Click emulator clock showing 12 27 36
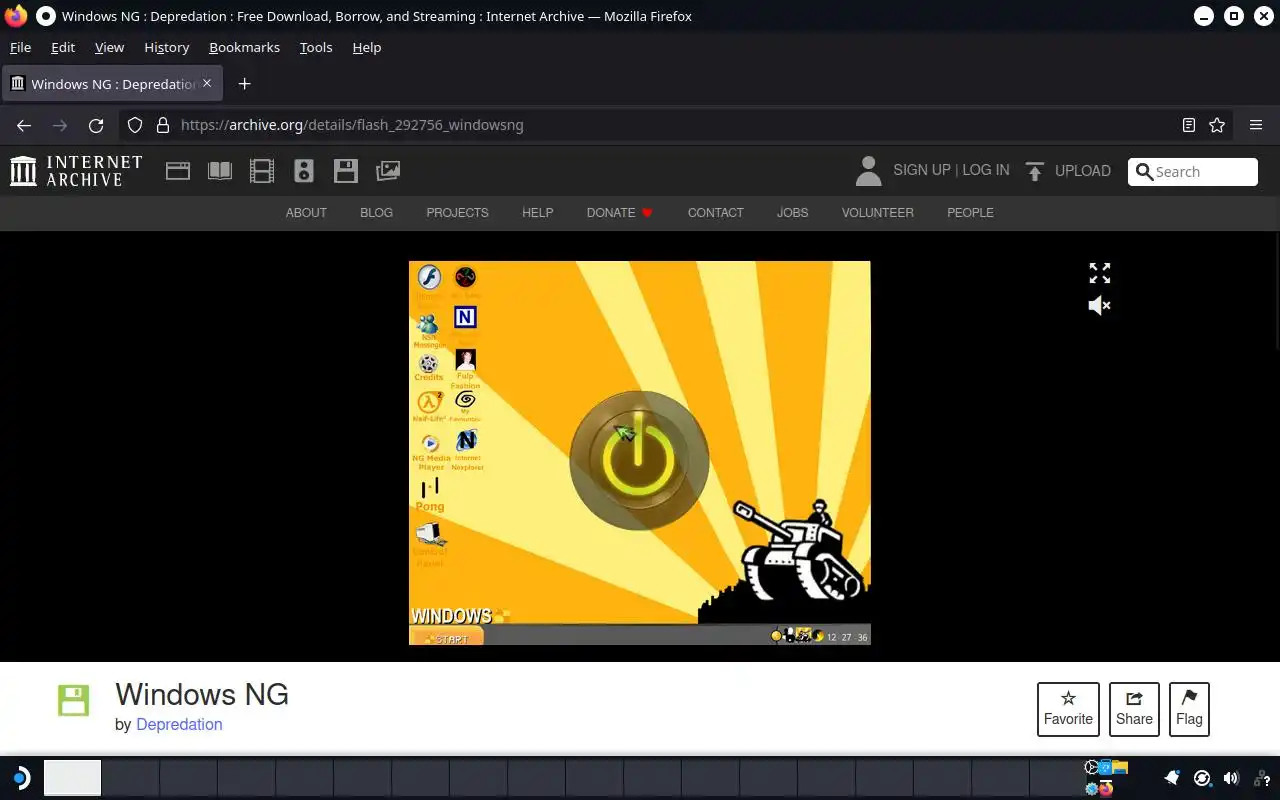The width and height of the screenshot is (1280, 800). click(x=848, y=637)
